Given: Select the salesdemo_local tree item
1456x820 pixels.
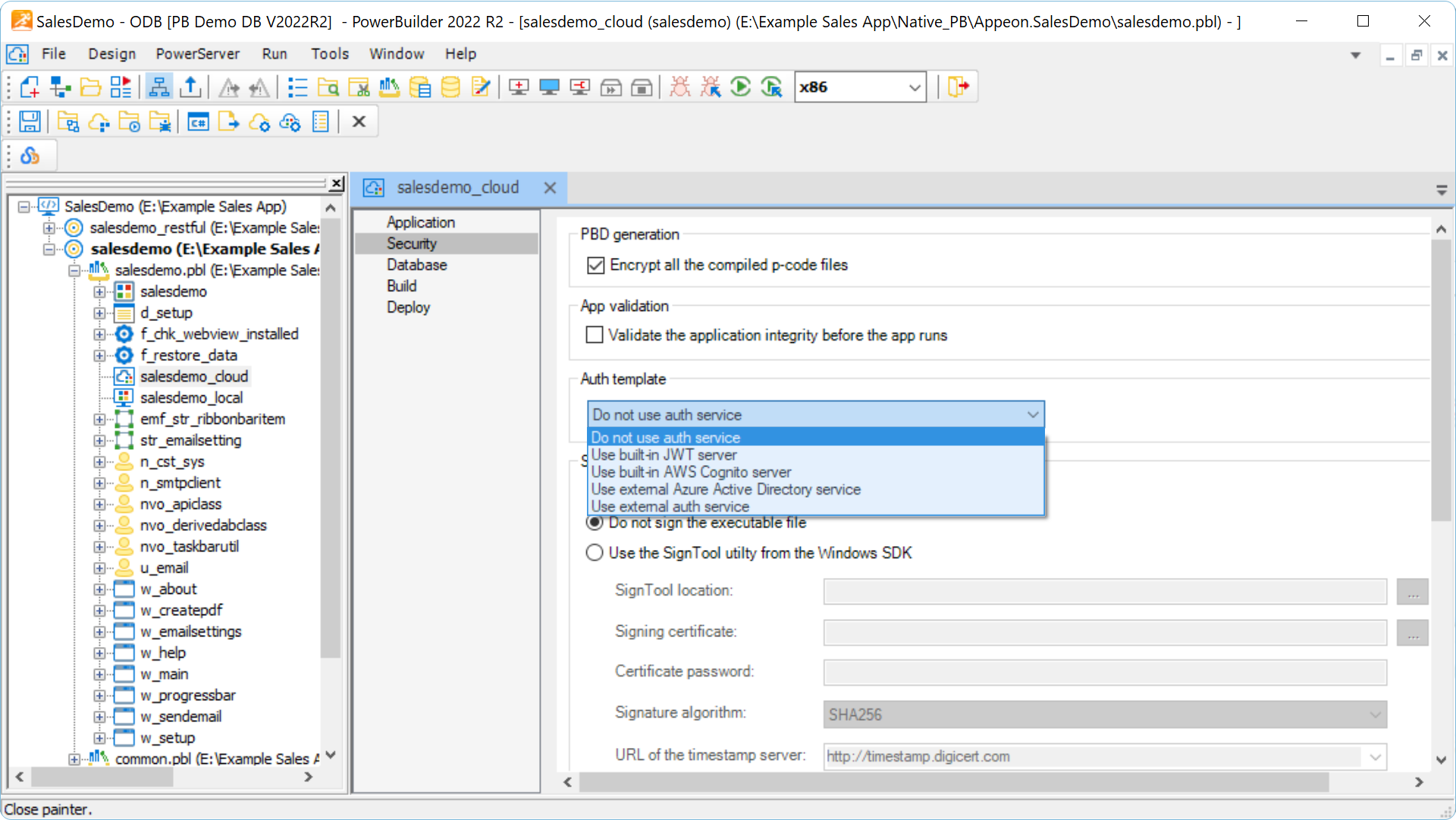Looking at the screenshot, I should coord(191,398).
